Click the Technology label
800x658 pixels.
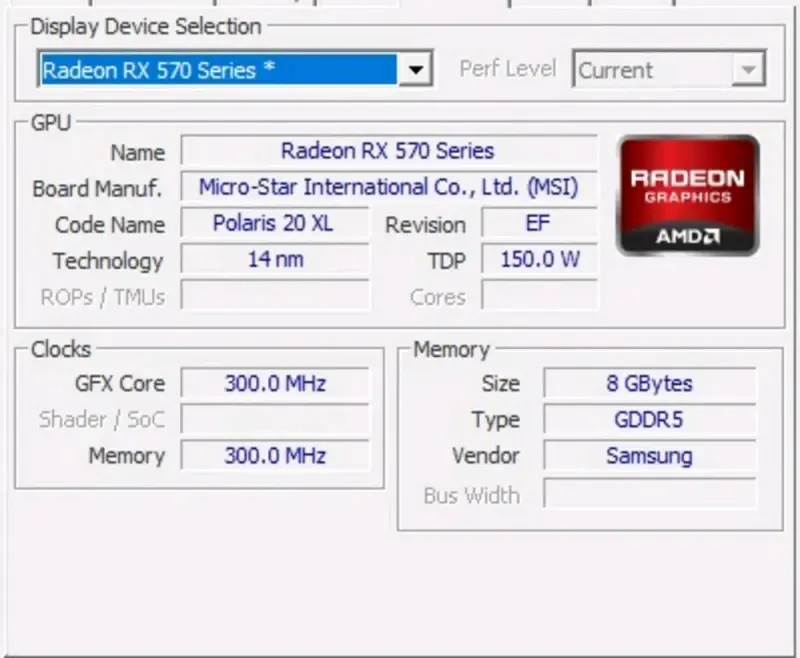pyautogui.click(x=108, y=261)
